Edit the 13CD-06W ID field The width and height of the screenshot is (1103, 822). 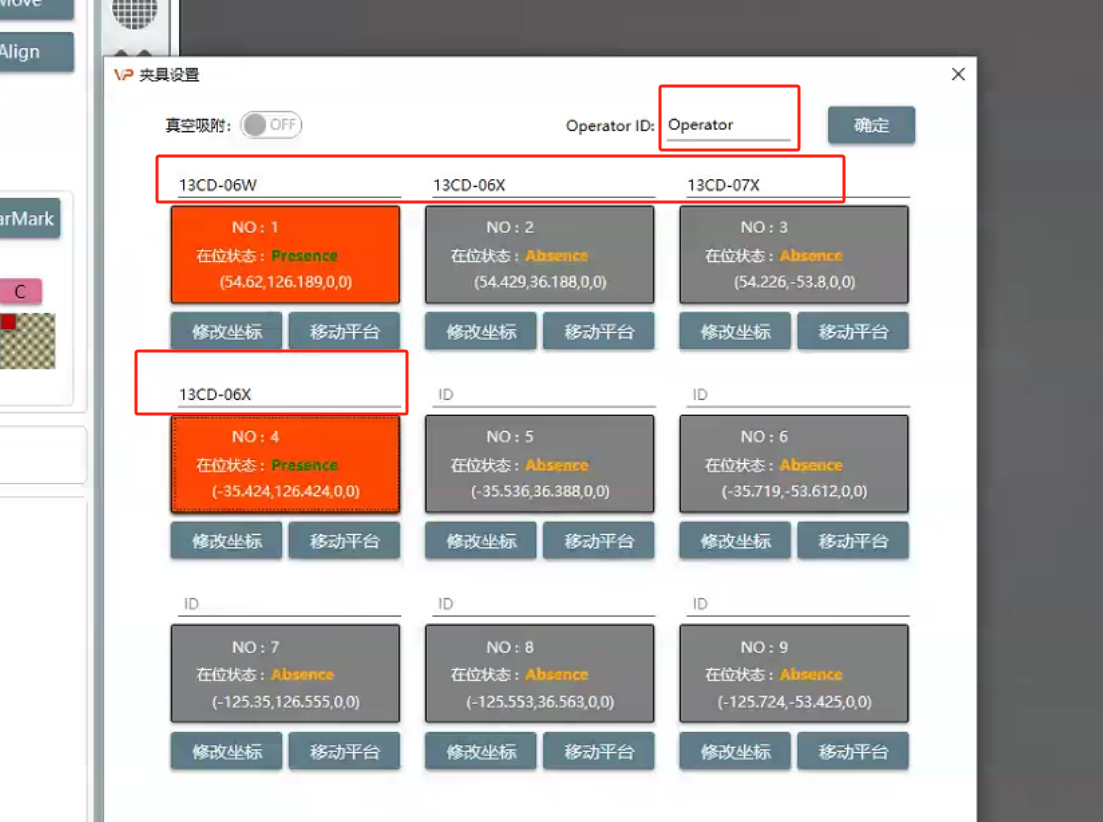[285, 185]
